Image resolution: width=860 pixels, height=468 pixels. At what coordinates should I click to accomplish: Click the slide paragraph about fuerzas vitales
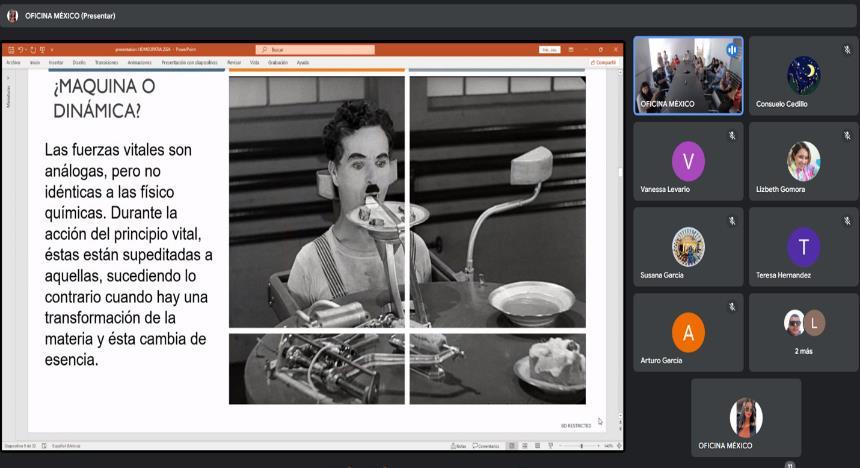tap(128, 255)
